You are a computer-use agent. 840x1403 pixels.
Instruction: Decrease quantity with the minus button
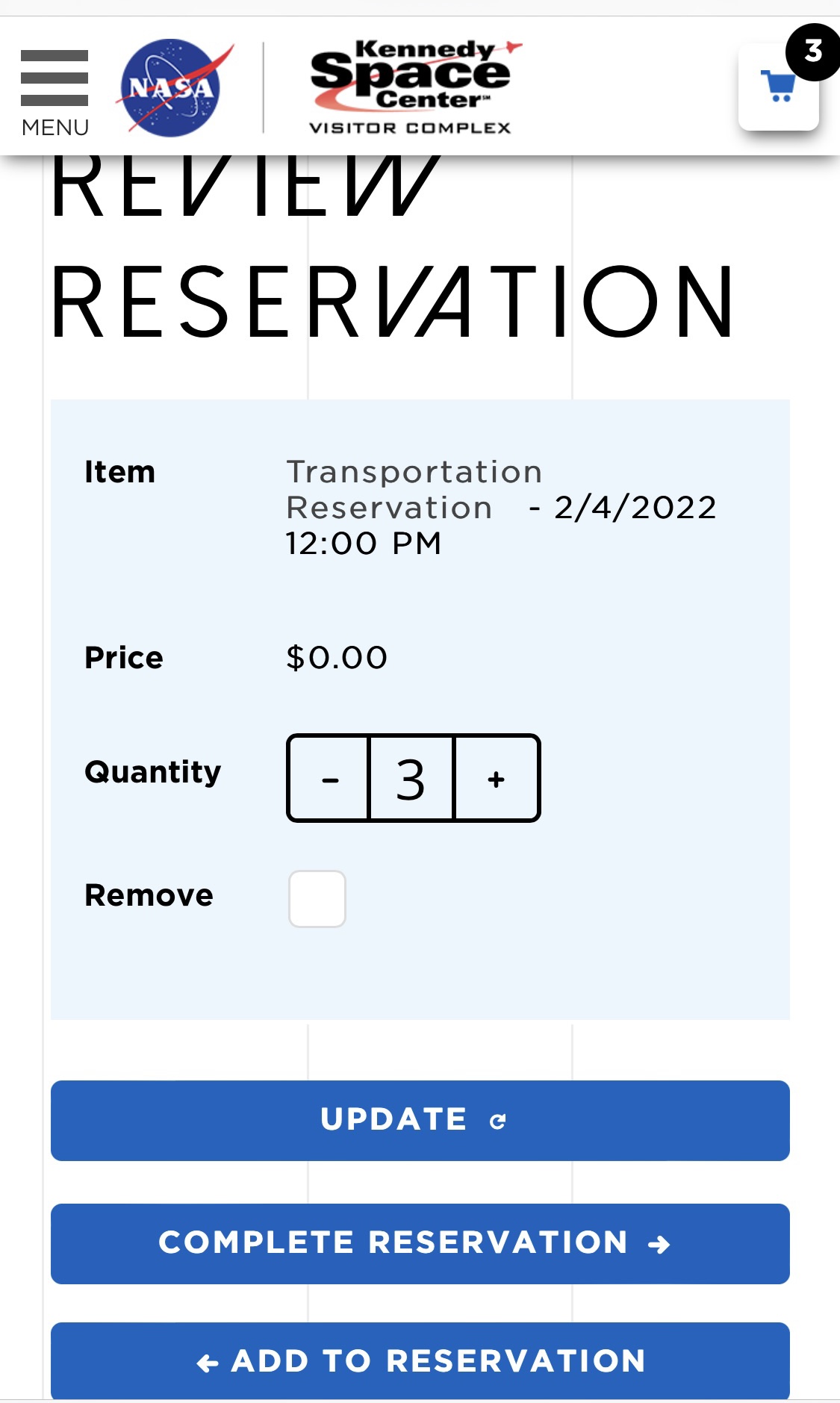click(x=329, y=779)
